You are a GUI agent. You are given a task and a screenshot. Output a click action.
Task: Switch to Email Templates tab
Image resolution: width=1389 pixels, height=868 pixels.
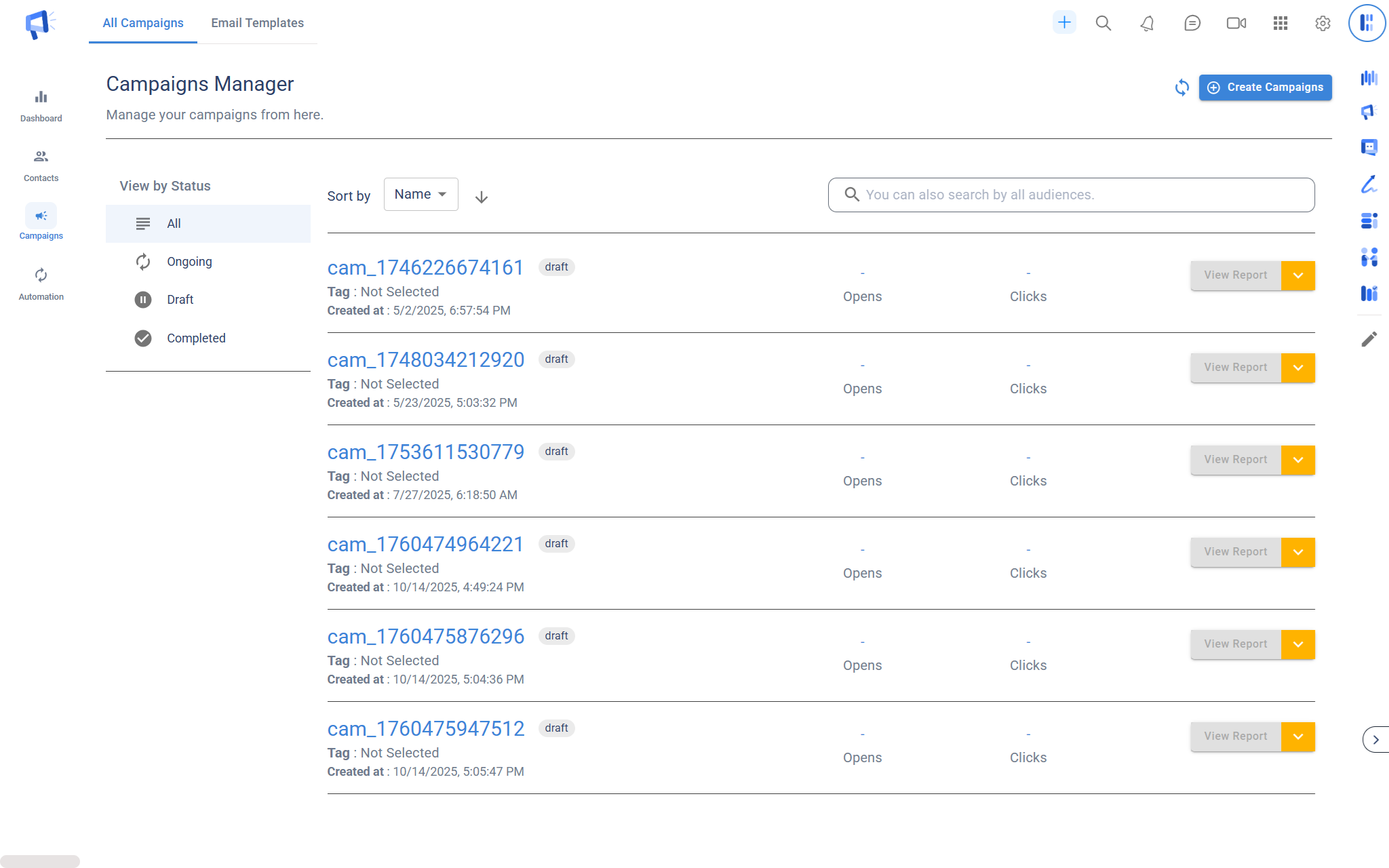257,23
